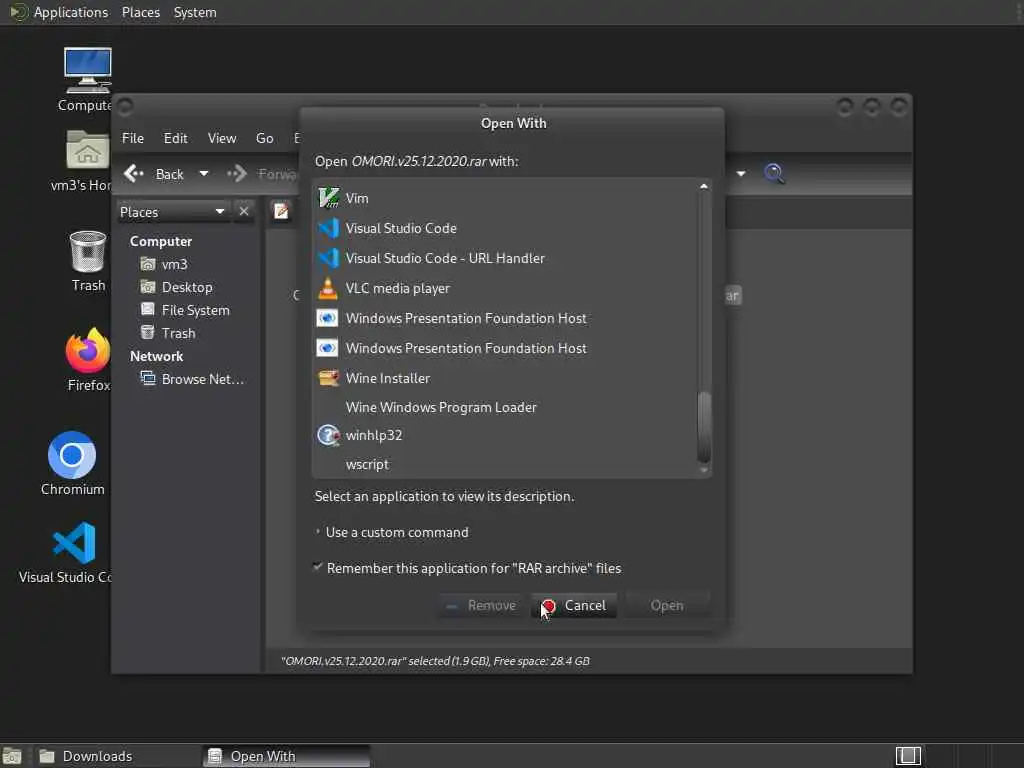The height and width of the screenshot is (768, 1024).
Task: Click Visual Studio Code icon in list
Action: click(328, 228)
